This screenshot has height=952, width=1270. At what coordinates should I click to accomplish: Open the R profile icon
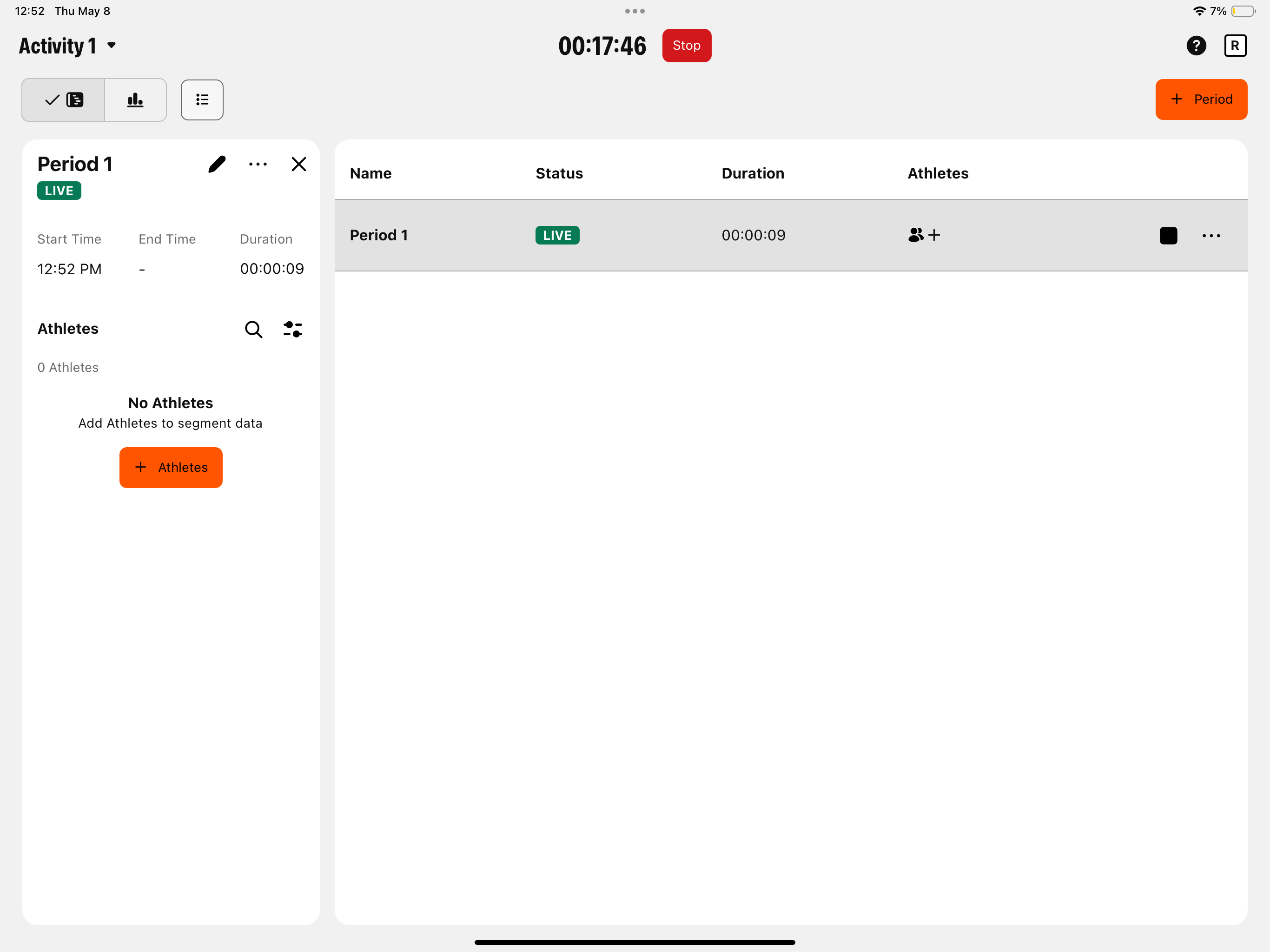click(x=1235, y=46)
